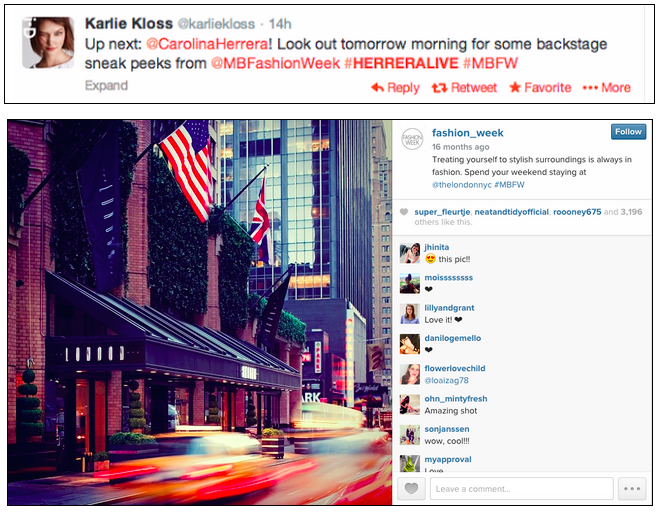660x512 pixels.
Task: Open the fashion_week username link
Action: point(468,133)
